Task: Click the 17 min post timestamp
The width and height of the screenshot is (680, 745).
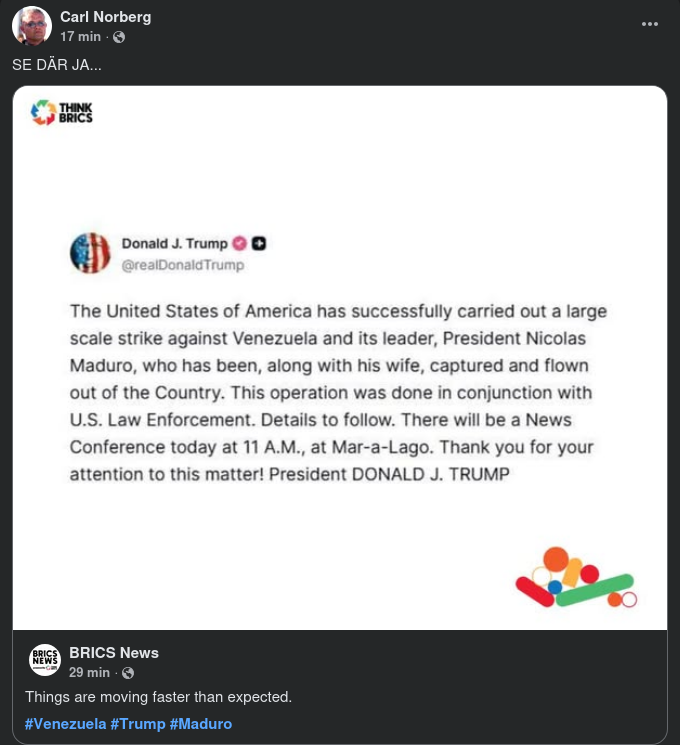Action: pyautogui.click(x=80, y=37)
